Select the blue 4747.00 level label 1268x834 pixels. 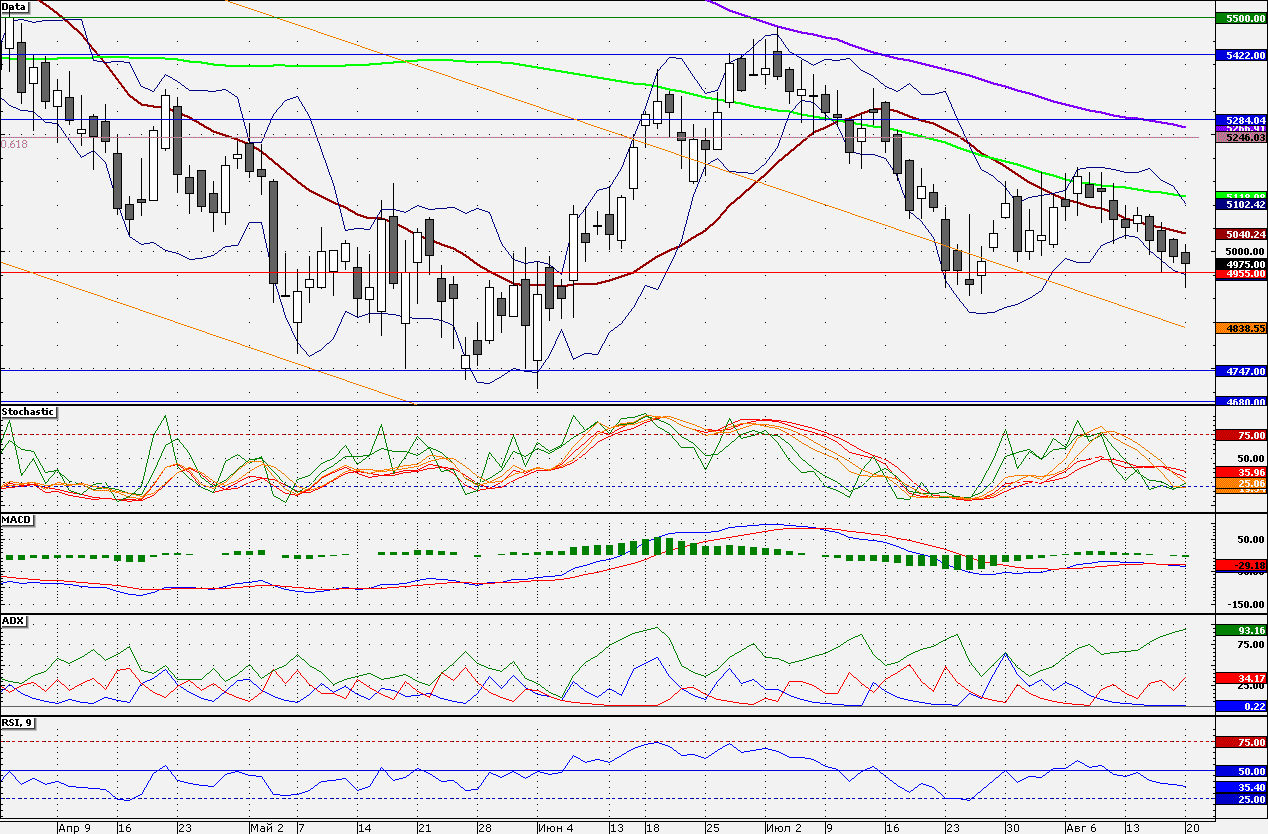point(1240,370)
